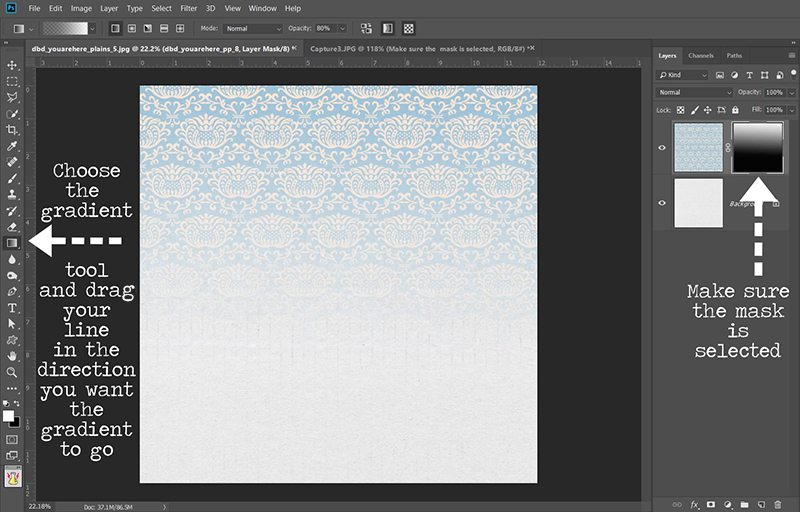Toggle visibility of the patterned top layer

pyautogui.click(x=662, y=147)
